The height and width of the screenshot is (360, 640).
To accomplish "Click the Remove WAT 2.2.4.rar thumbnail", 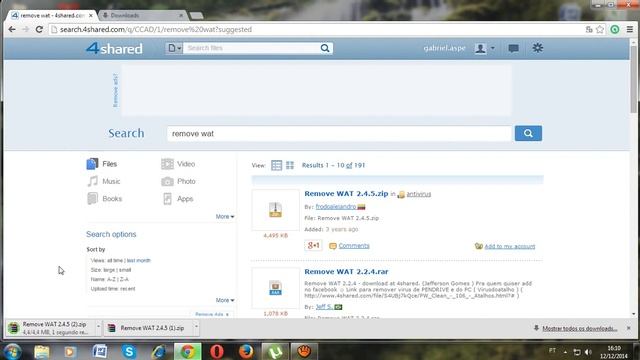I will click(276, 288).
